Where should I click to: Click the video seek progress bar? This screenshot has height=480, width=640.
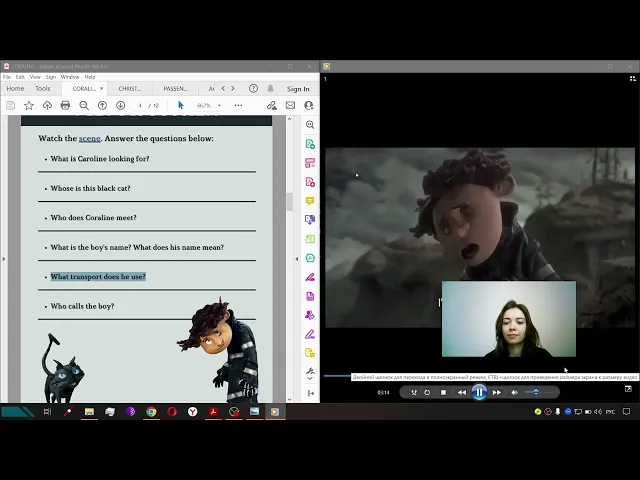(x=338, y=376)
